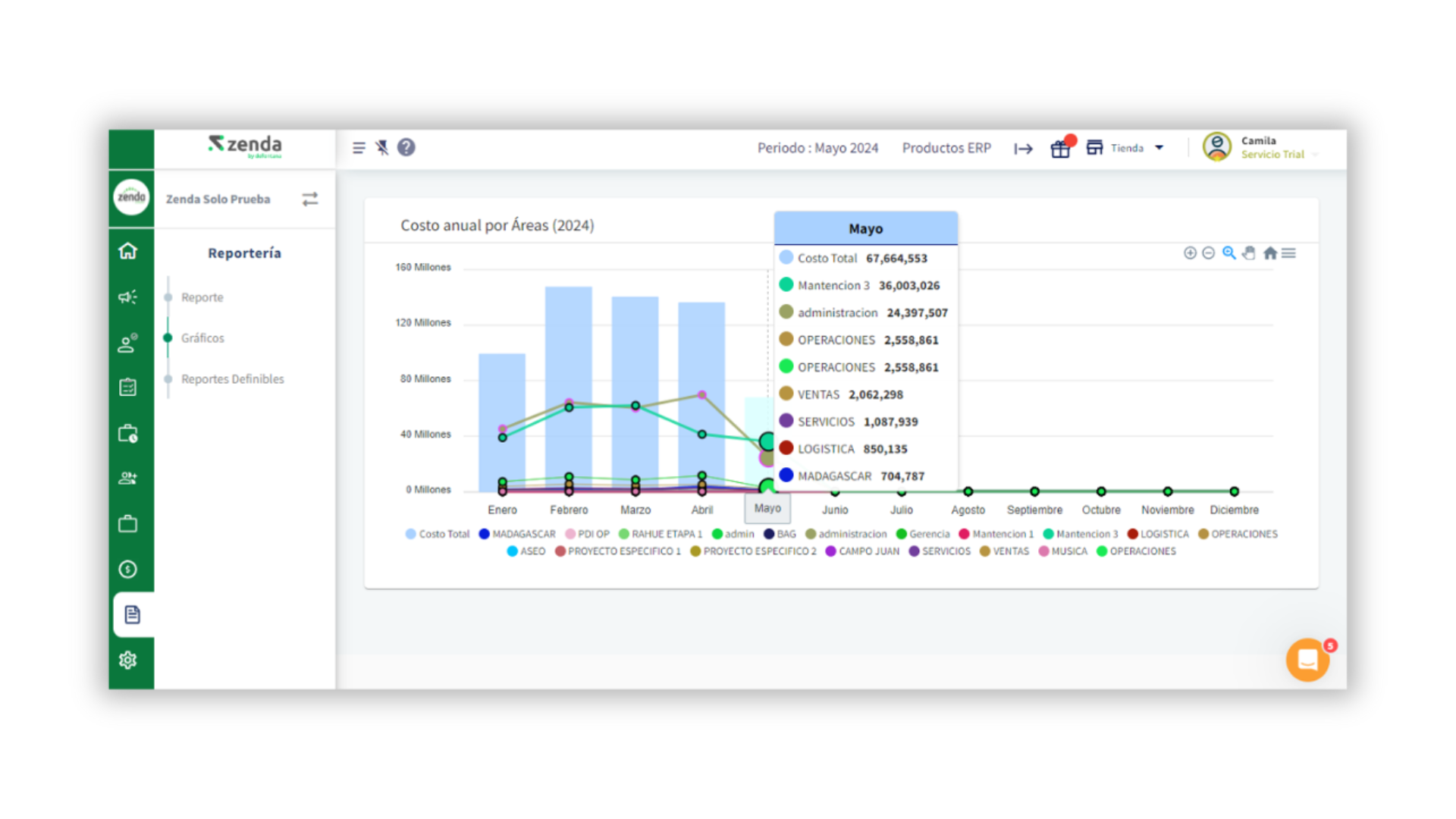Open the home icon in the green sidebar

click(x=128, y=251)
